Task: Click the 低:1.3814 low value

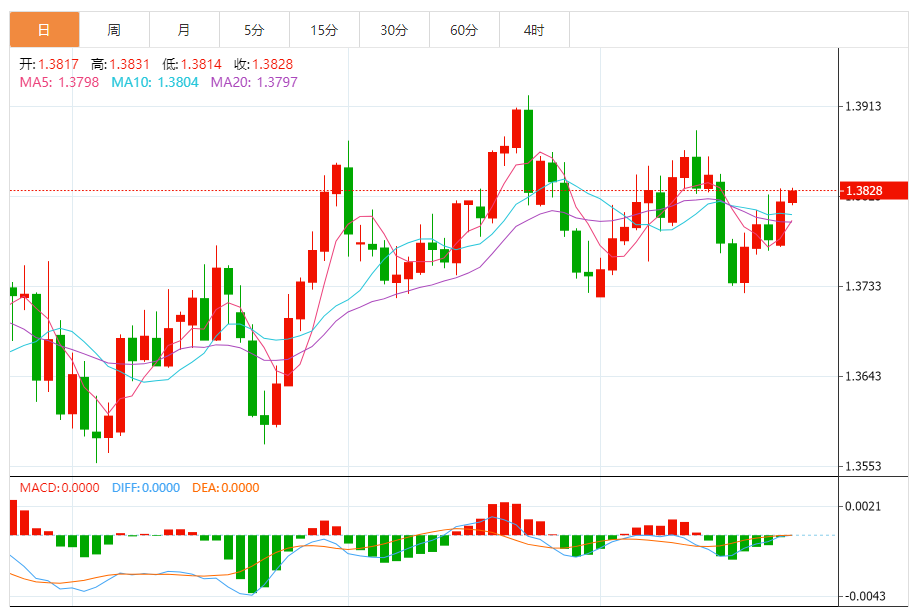Action: pyautogui.click(x=192, y=64)
